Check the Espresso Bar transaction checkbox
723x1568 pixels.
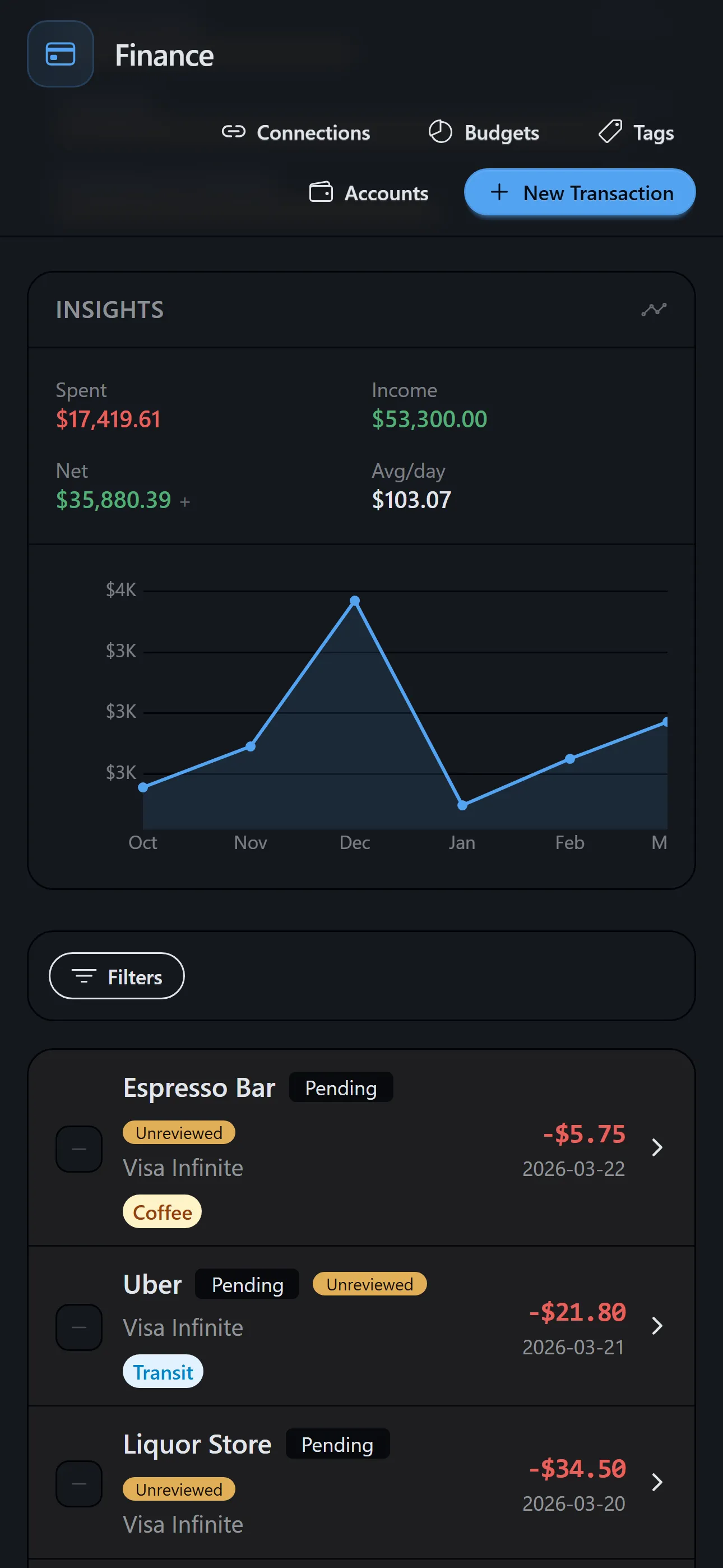click(x=78, y=1148)
